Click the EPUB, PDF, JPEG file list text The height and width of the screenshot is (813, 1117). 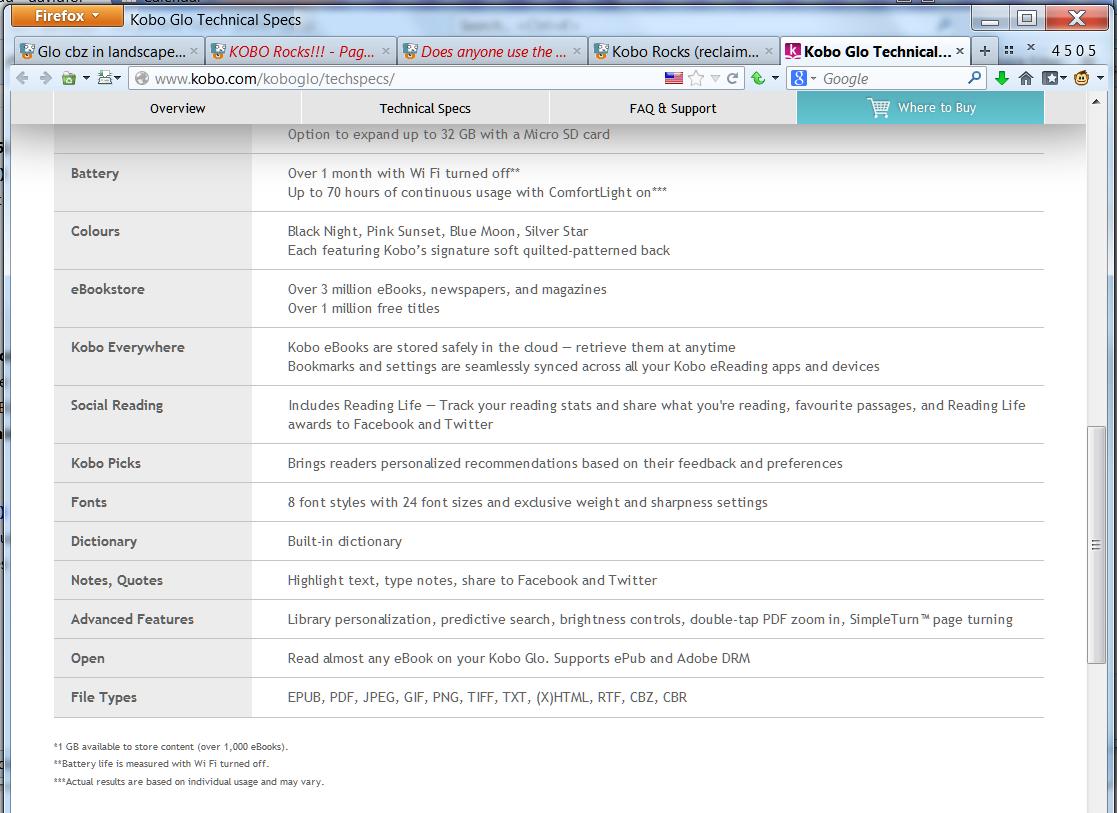[x=487, y=698]
